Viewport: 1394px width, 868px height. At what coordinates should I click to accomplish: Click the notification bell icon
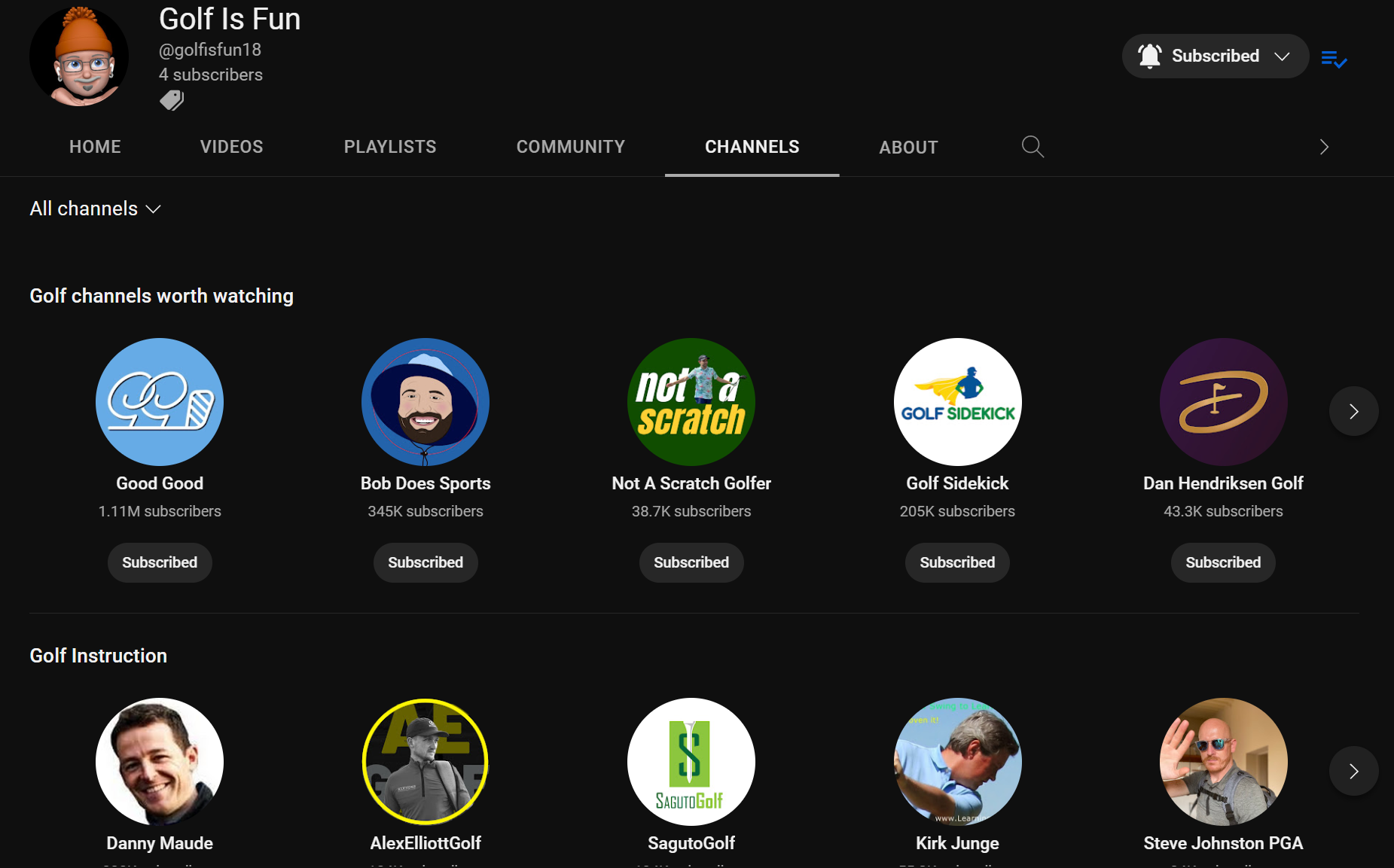point(1149,56)
